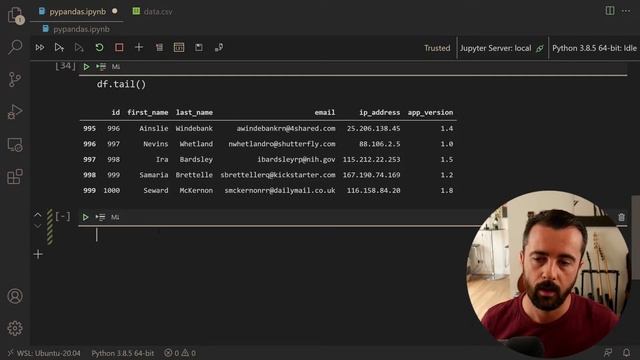640x360 pixels.
Task: Open the Extensions view
Action: click(15, 177)
